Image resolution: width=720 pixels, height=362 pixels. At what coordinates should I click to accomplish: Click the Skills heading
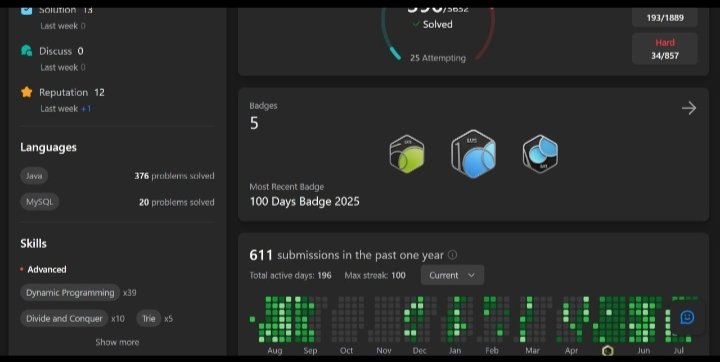pyautogui.click(x=33, y=243)
